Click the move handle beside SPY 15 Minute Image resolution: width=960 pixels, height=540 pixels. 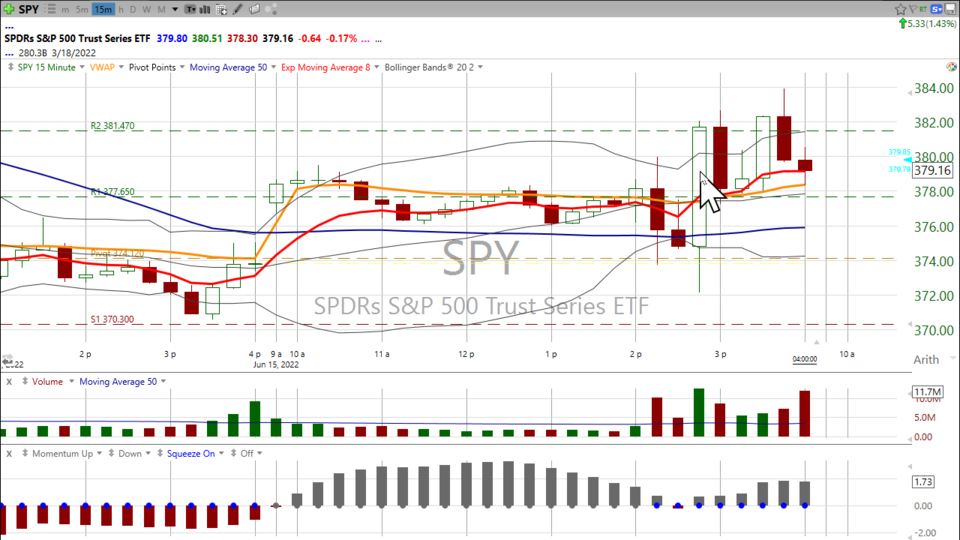click(10, 67)
